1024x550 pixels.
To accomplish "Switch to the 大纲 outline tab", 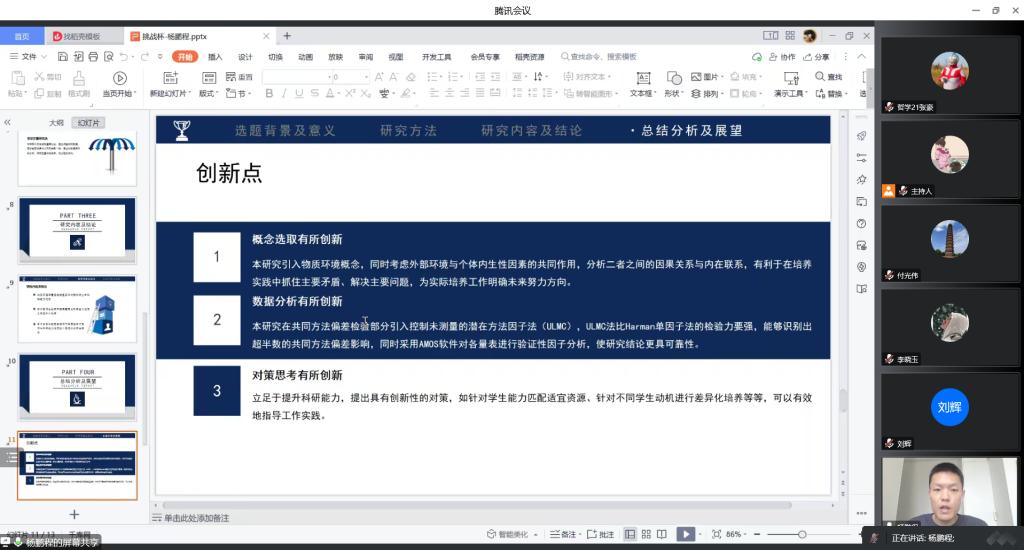I will (x=56, y=123).
